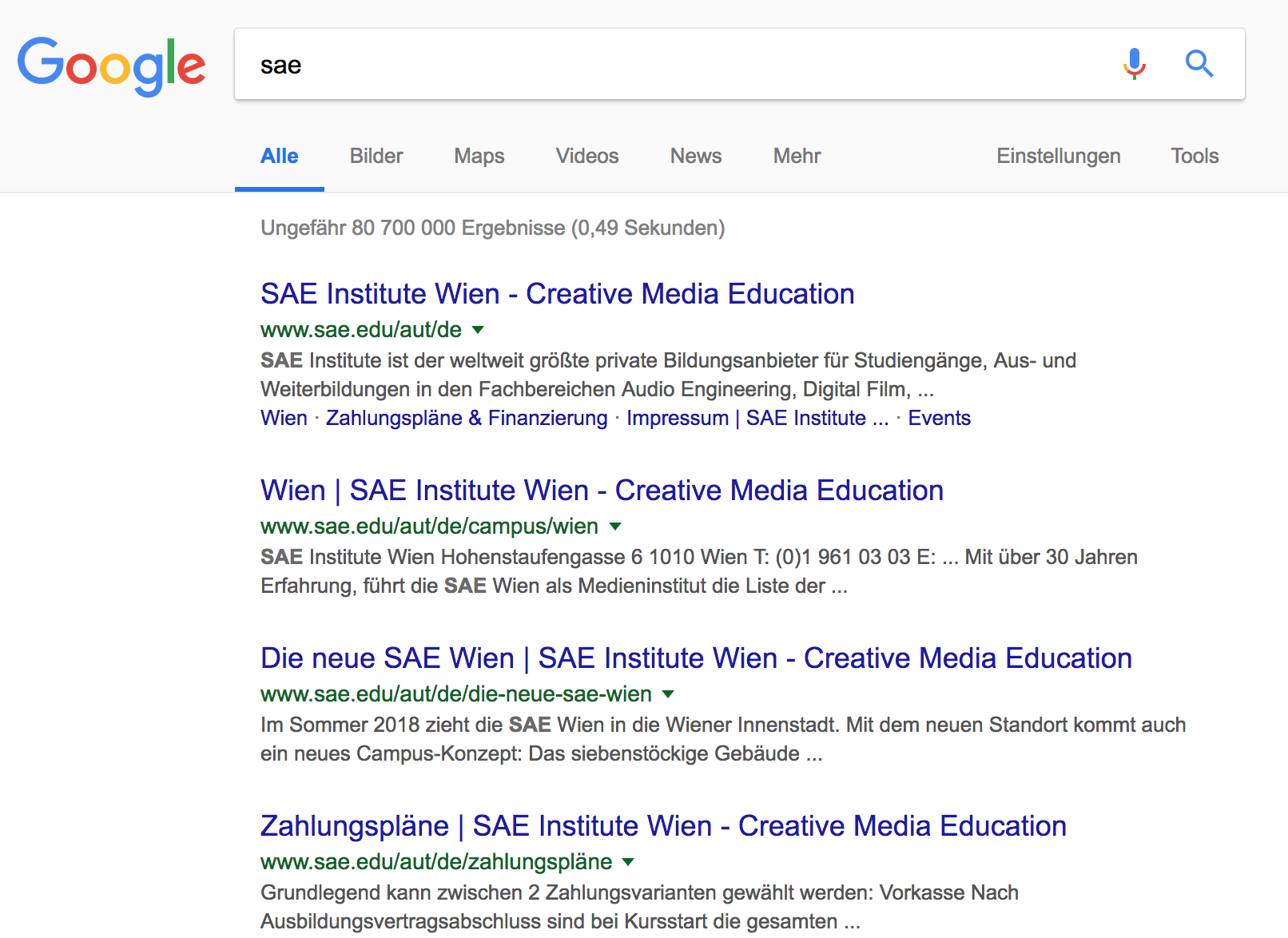Click the Google logo

click(x=112, y=66)
